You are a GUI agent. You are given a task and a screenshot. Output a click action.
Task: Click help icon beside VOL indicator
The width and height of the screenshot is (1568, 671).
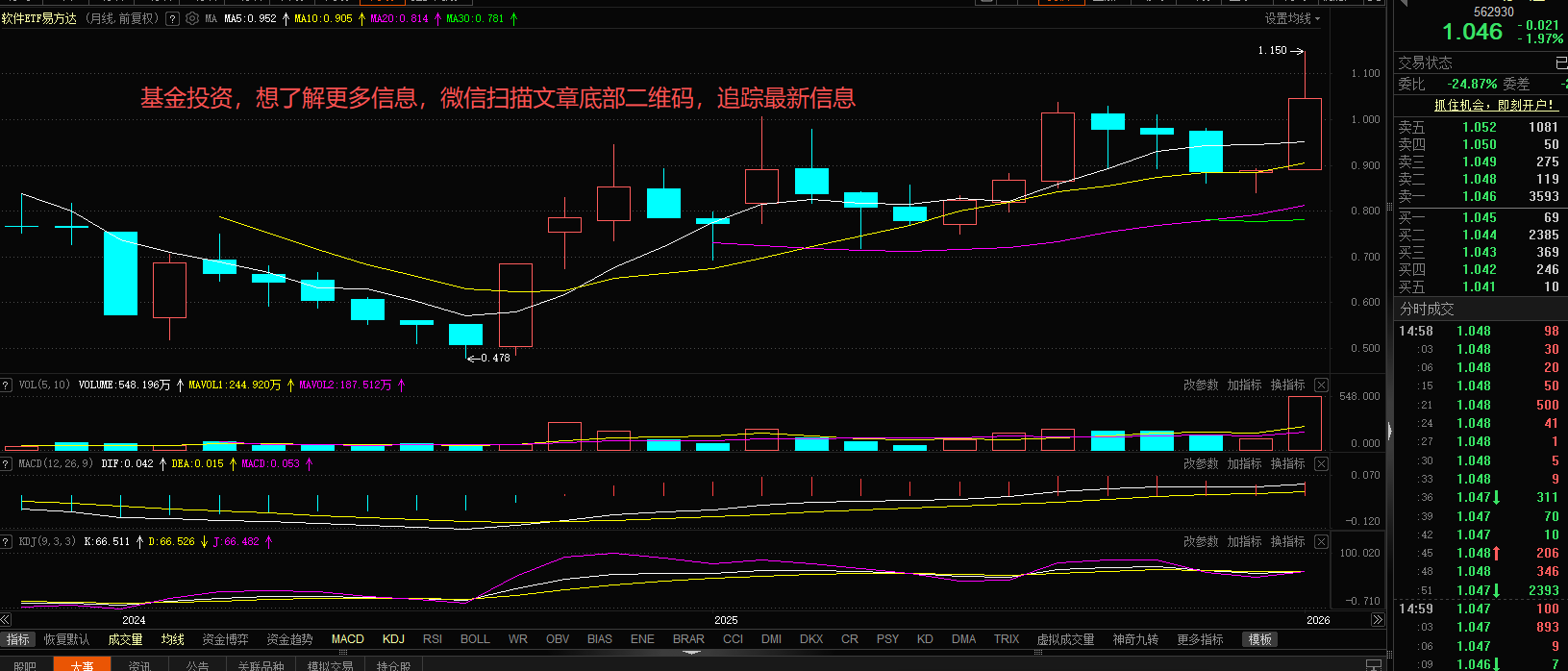[7, 385]
